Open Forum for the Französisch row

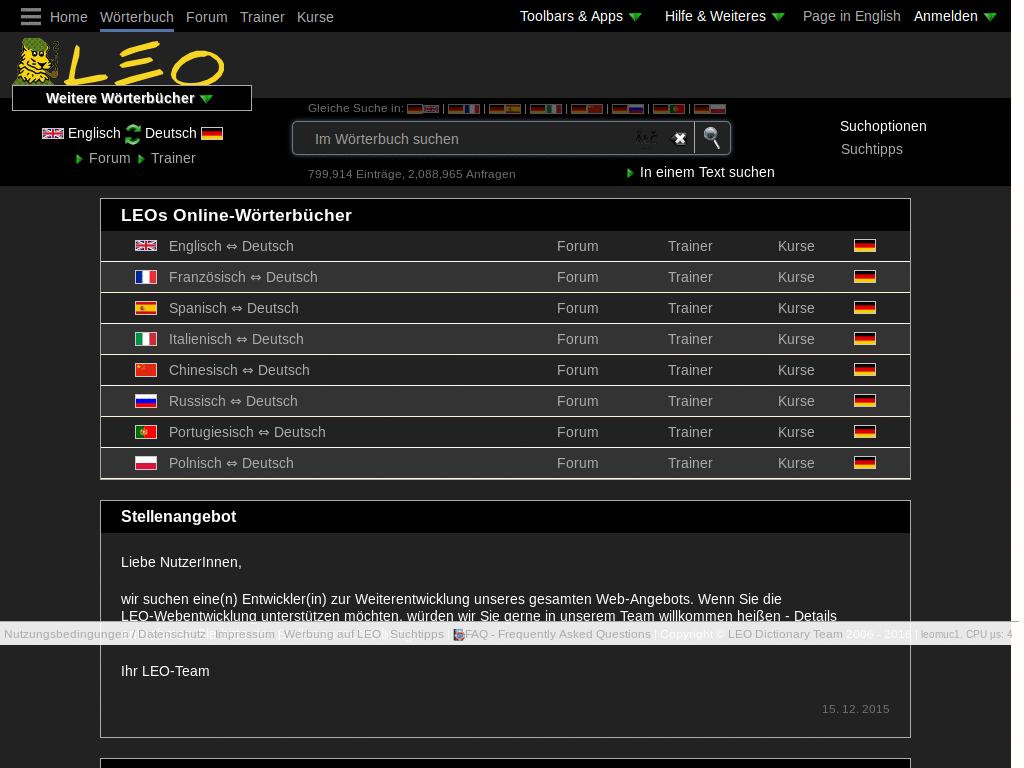[577, 277]
